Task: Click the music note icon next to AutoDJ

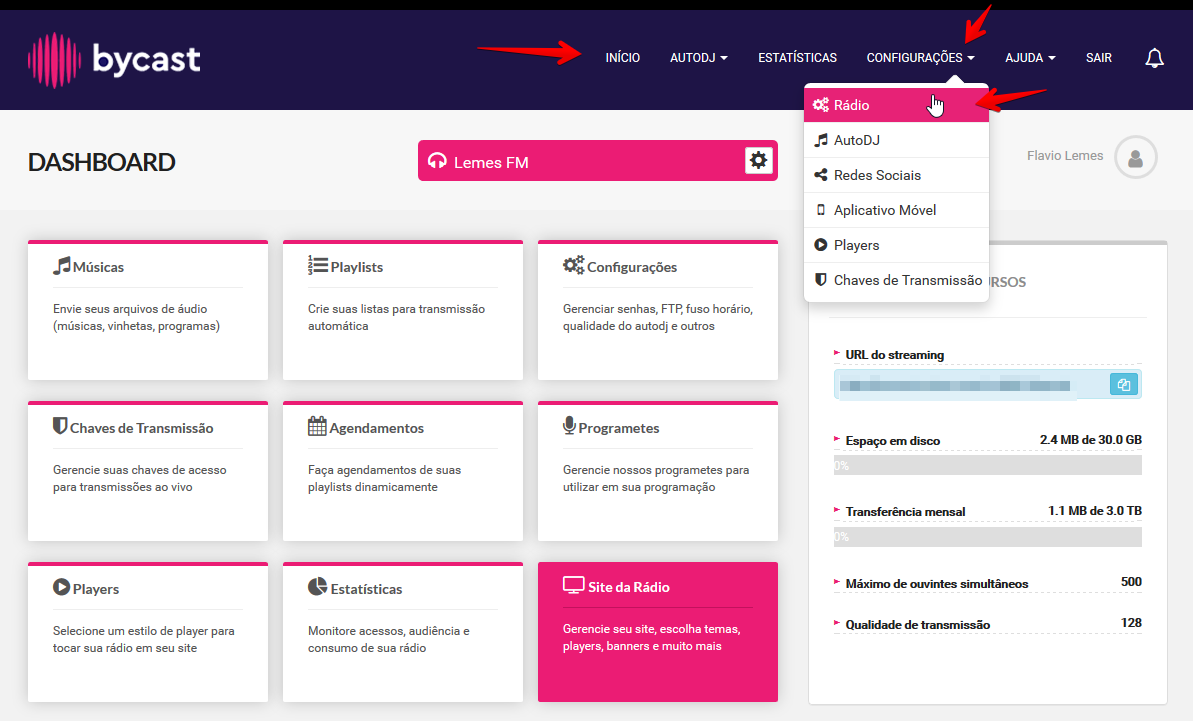Action: (821, 140)
